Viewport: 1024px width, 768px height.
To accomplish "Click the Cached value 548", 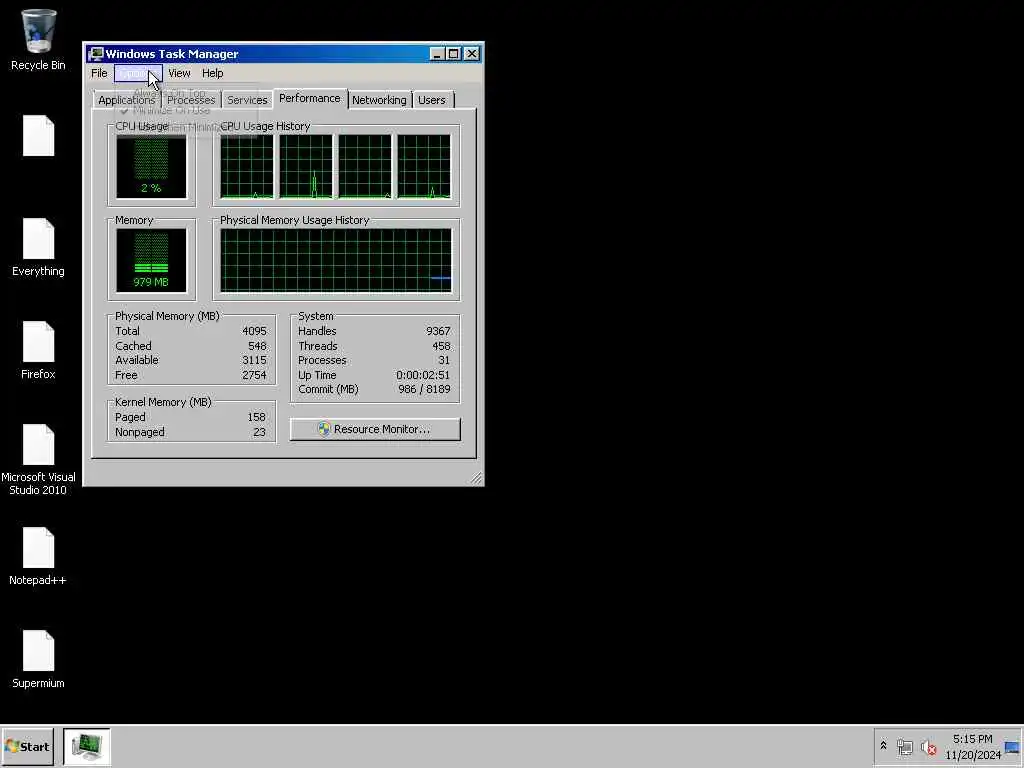I will pyautogui.click(x=257, y=346).
